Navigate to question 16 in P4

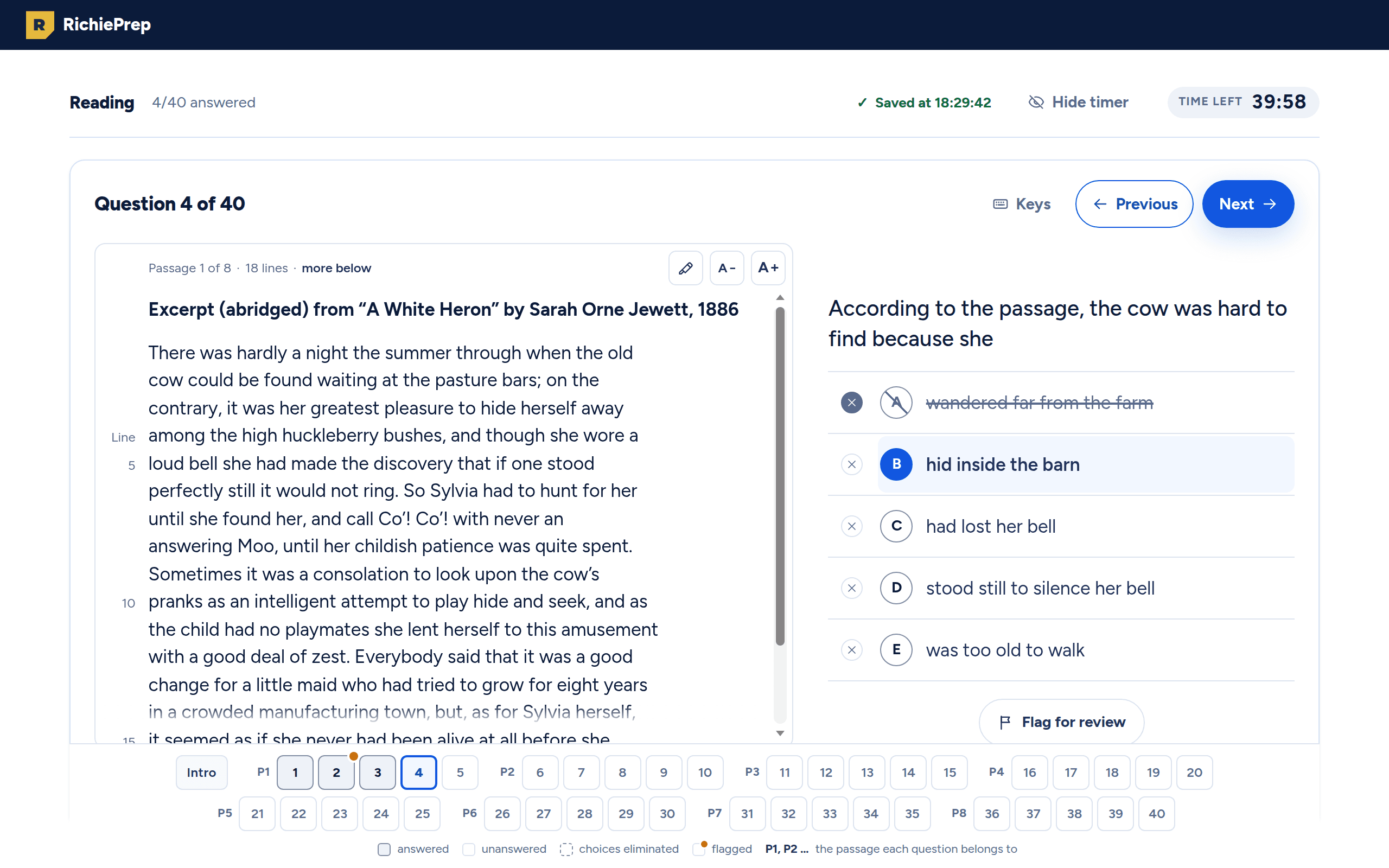pyautogui.click(x=1030, y=772)
